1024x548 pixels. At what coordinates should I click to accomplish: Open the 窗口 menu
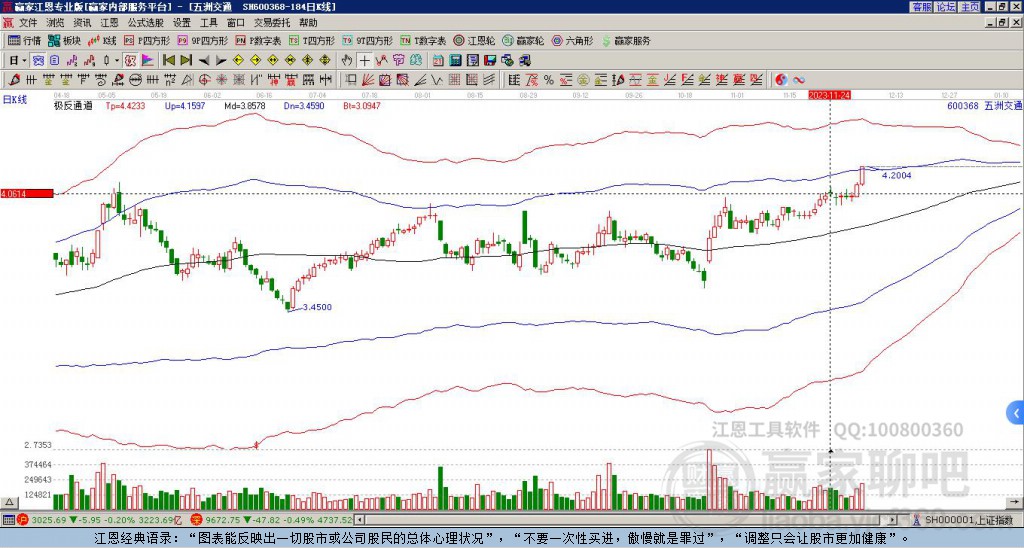[236, 23]
